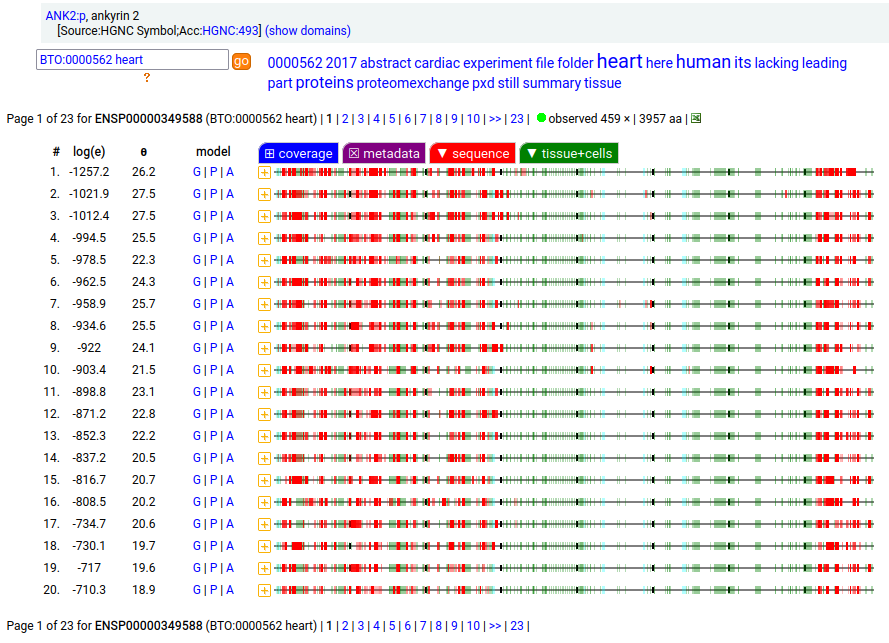This screenshot has width=889, height=643.
Task: Click proteomexchange in the tag cloud
Action: (x=413, y=83)
